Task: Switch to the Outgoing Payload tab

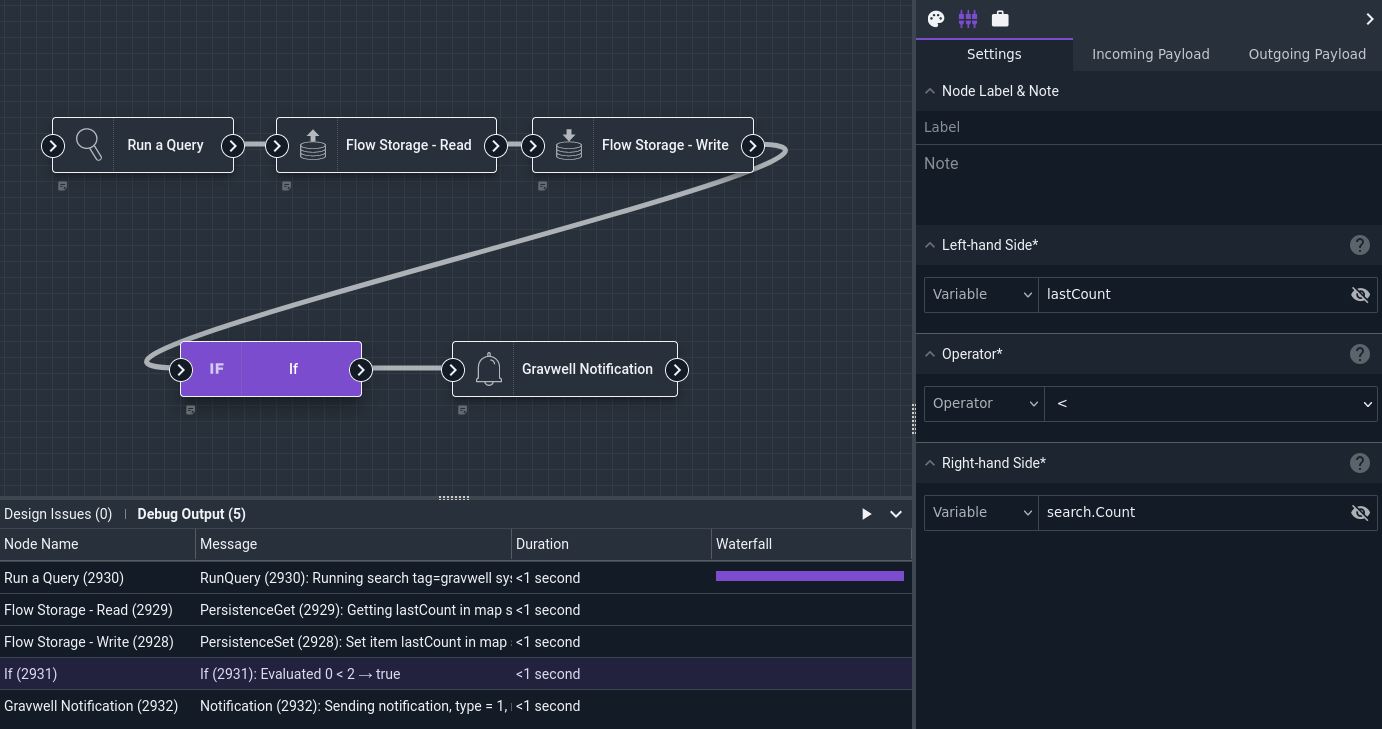Action: pos(1306,54)
